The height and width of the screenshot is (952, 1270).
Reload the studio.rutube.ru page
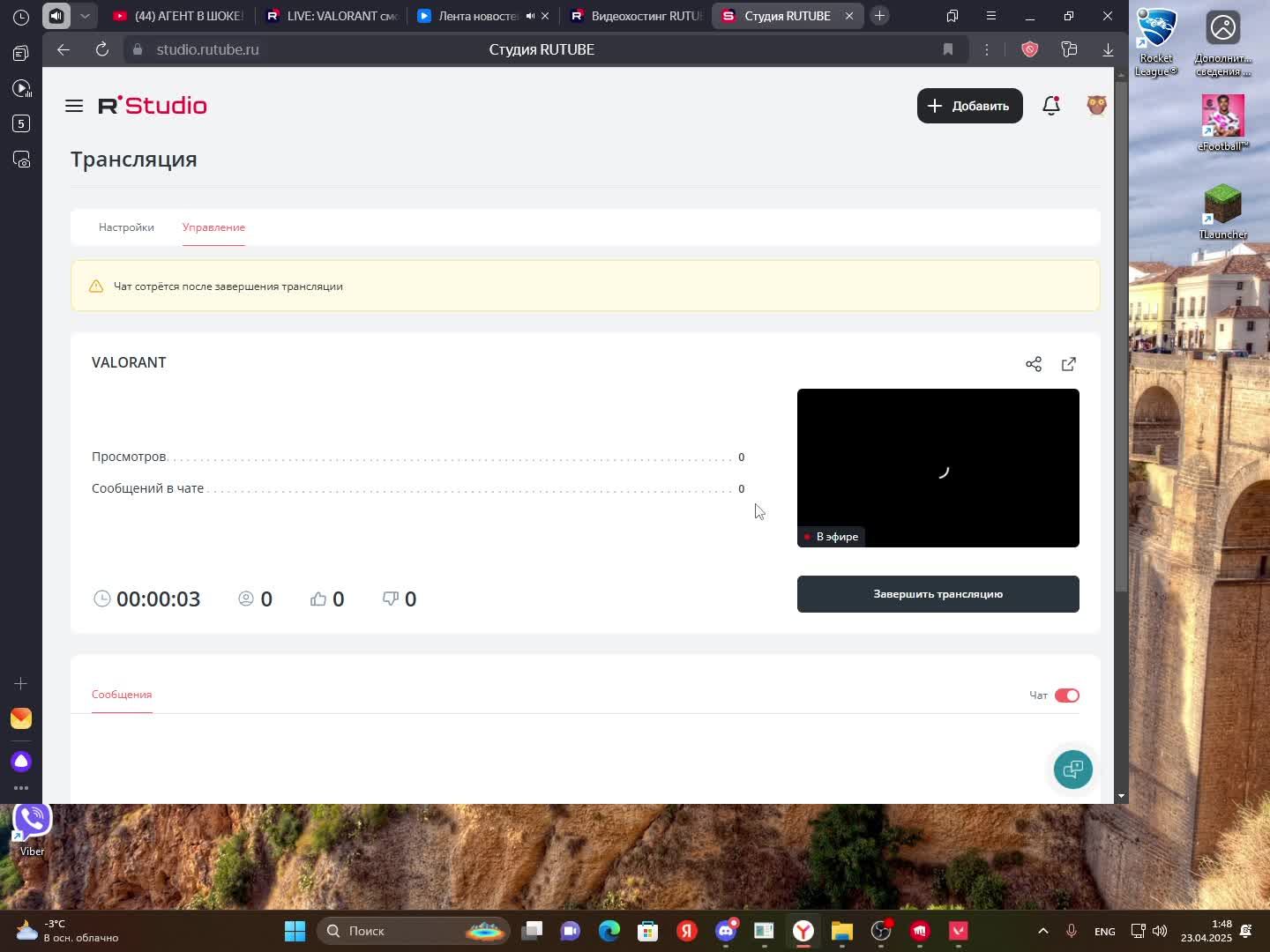point(102,49)
